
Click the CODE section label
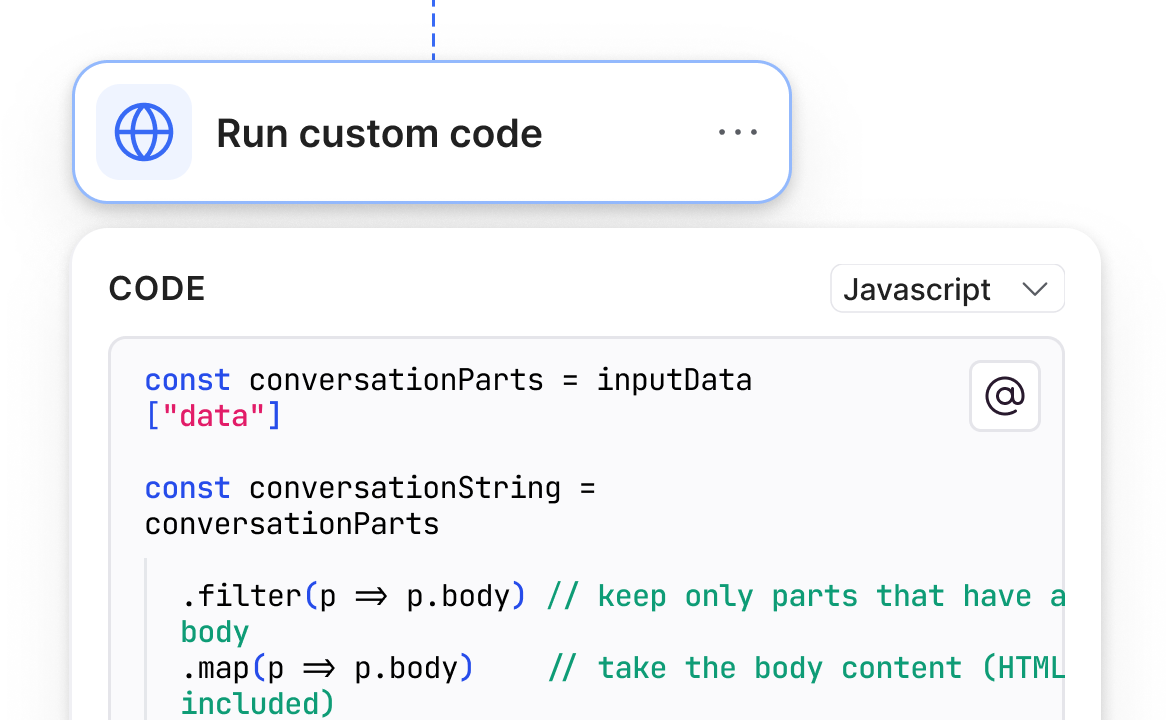click(x=156, y=288)
